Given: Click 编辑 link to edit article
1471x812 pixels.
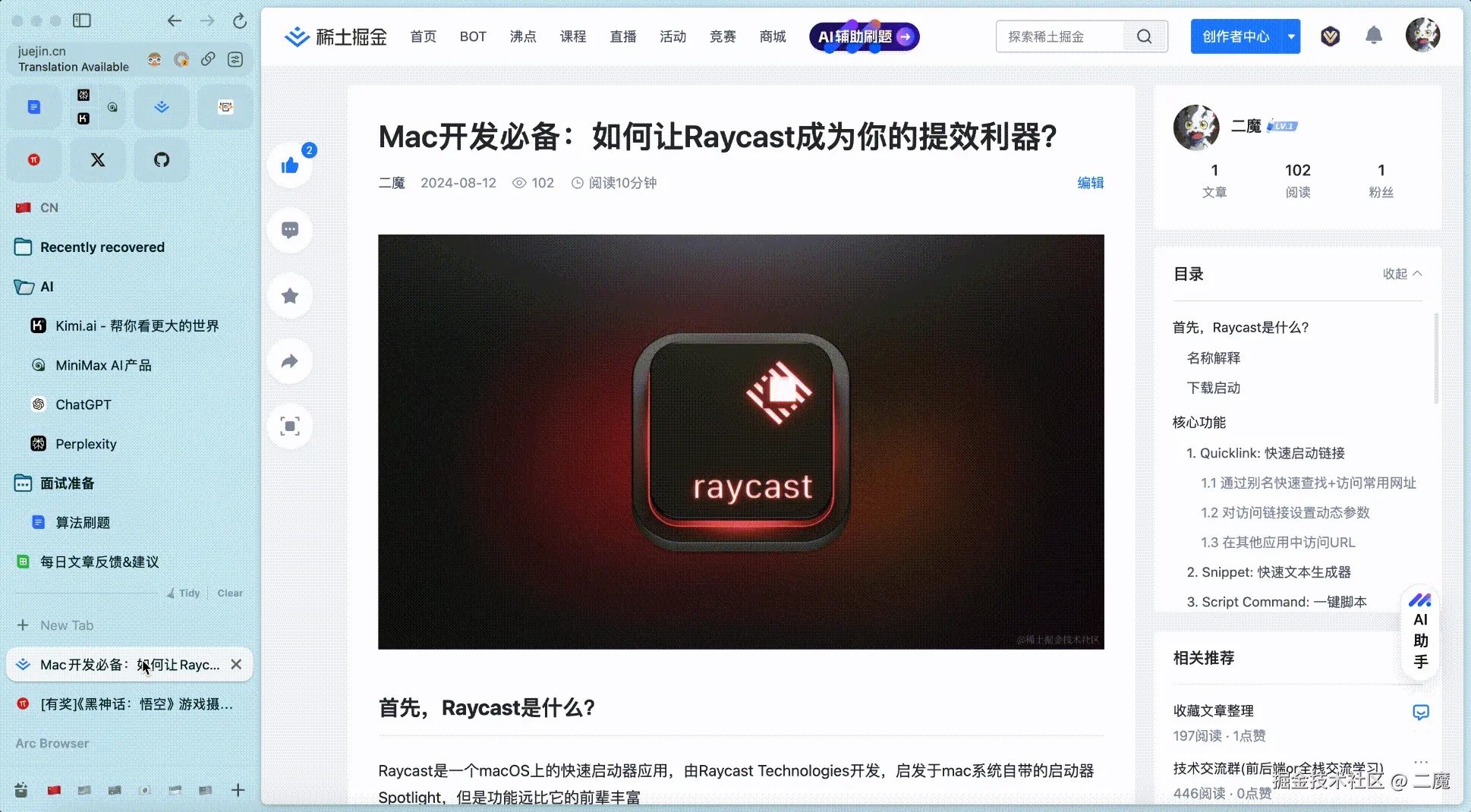Looking at the screenshot, I should pyautogui.click(x=1091, y=183).
